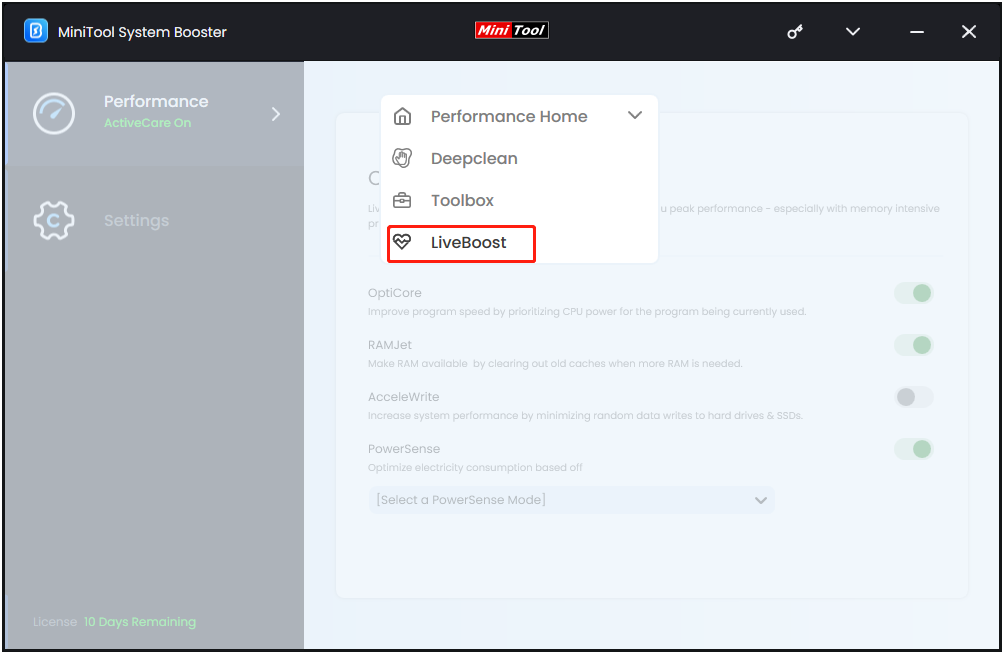Viewport: 1005px width, 655px height.
Task: Collapse the Performance Home dropdown chevron
Action: pyautogui.click(x=635, y=115)
